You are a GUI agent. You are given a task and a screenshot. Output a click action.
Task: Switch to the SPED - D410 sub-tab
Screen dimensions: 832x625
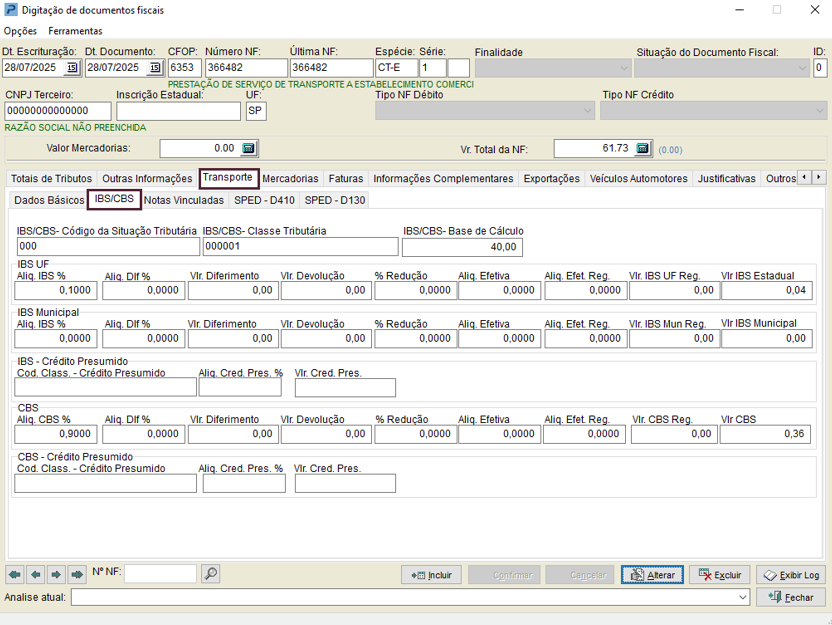point(264,200)
